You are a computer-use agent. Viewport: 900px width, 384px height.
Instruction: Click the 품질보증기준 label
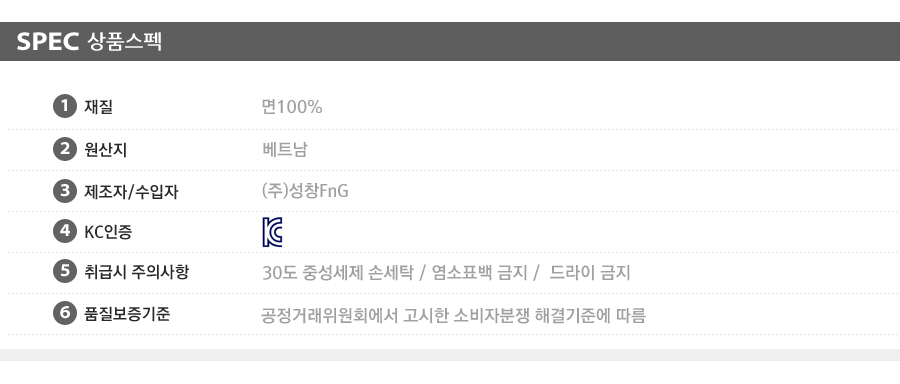[x=127, y=314]
